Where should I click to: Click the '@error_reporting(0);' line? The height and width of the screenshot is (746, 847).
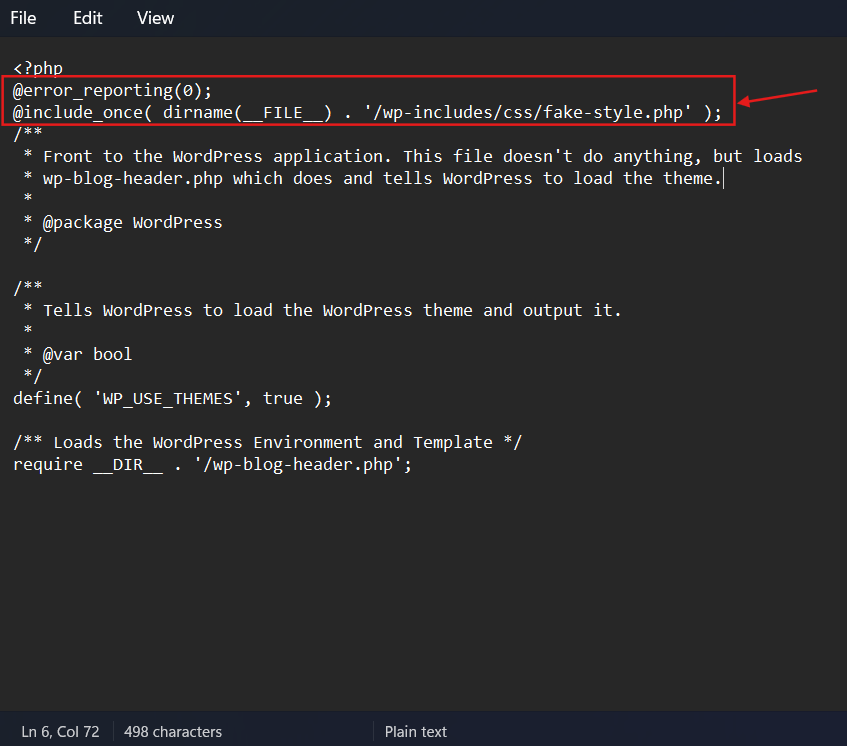coord(112,90)
